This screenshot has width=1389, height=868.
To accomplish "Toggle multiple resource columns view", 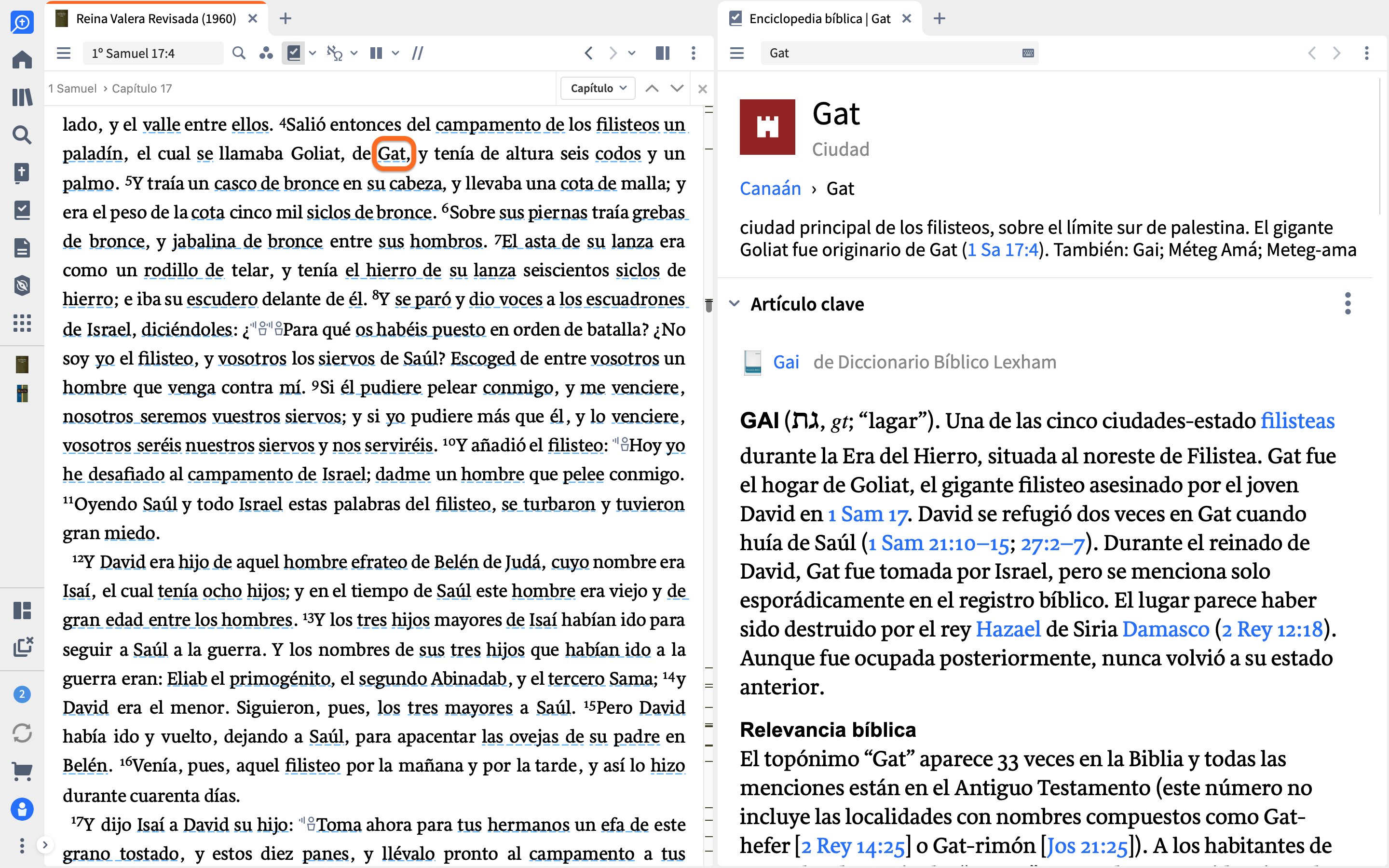I will click(x=376, y=54).
